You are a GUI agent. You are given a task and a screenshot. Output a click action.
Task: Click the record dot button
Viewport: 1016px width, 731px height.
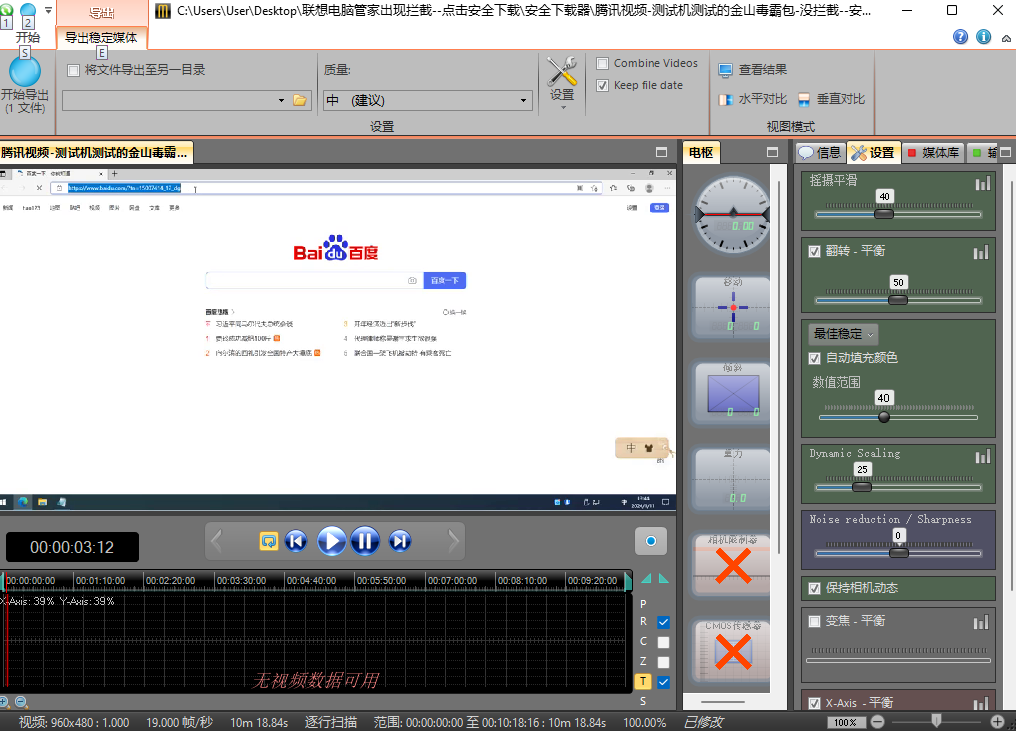(651, 541)
